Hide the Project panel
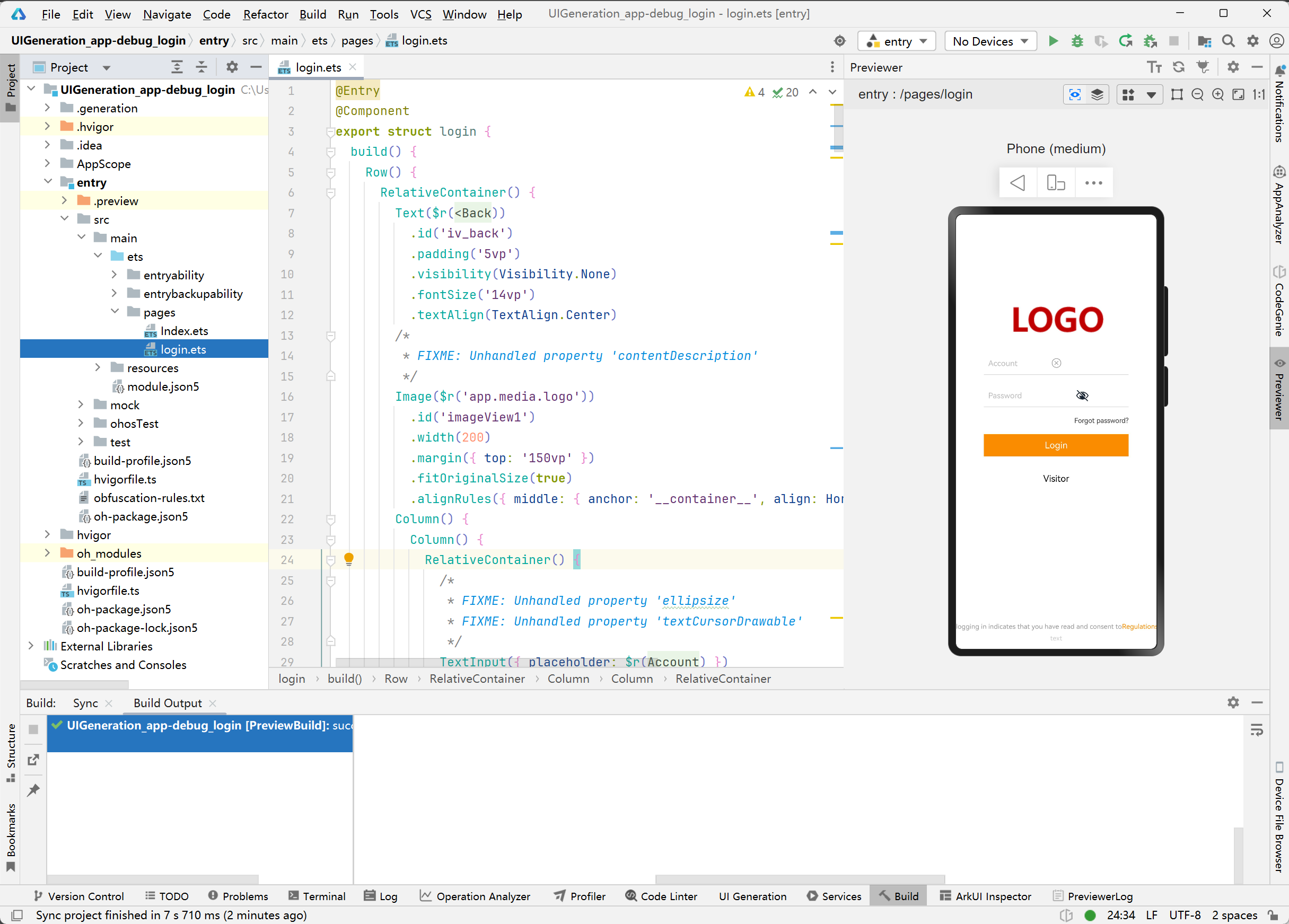The image size is (1289, 924). pyautogui.click(x=256, y=67)
